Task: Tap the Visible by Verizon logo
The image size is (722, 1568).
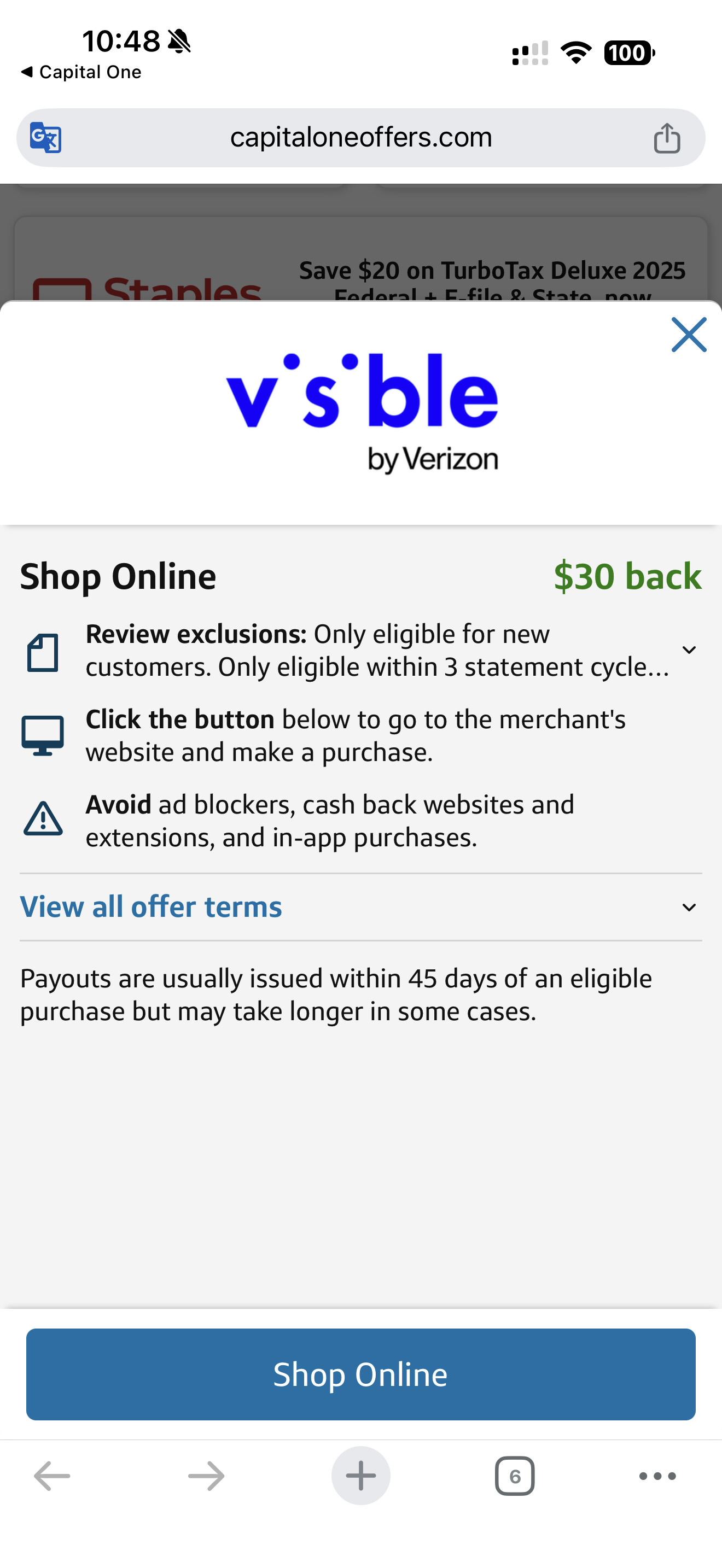Action: point(362,413)
